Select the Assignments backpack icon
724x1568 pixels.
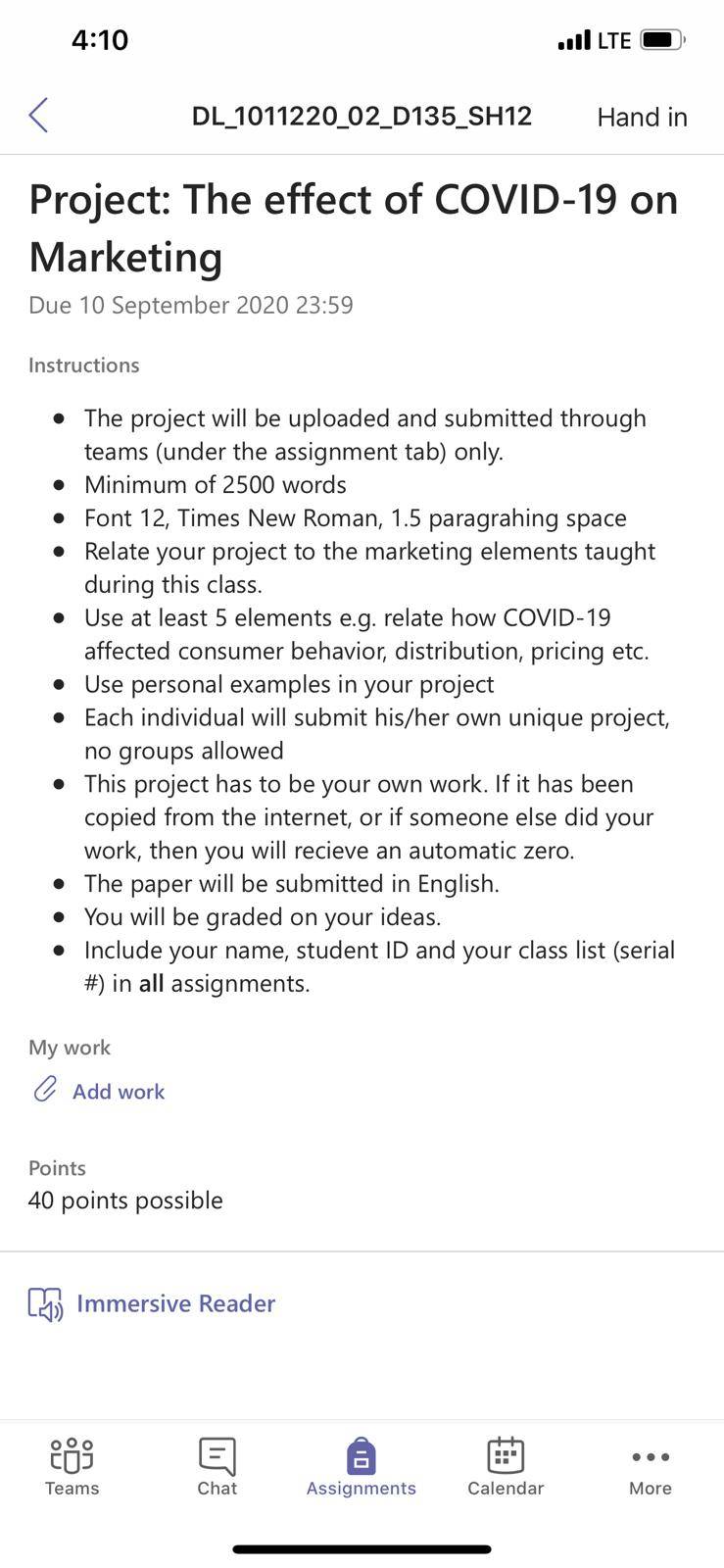click(x=361, y=1455)
